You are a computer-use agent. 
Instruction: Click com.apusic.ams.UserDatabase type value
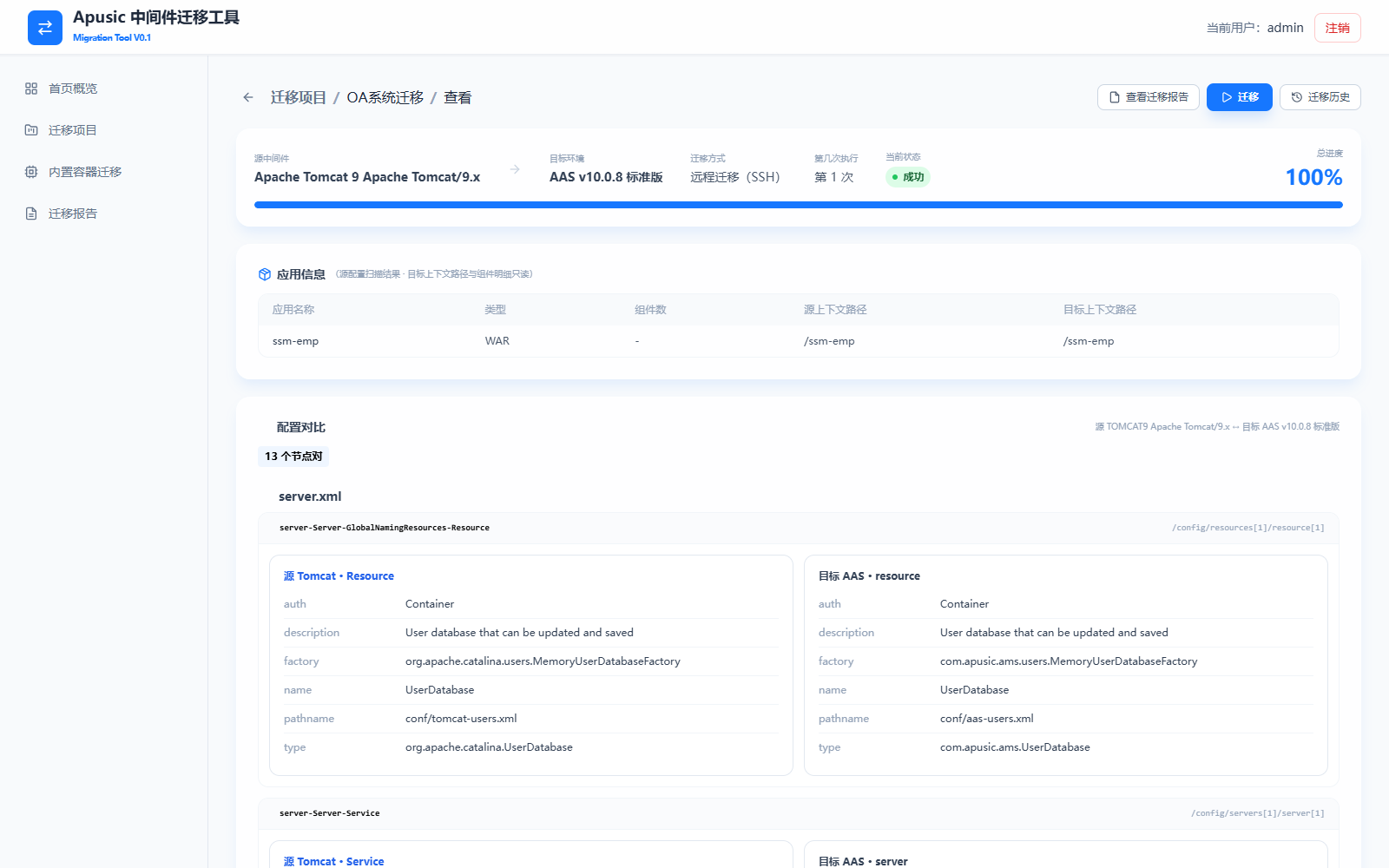coord(1015,747)
